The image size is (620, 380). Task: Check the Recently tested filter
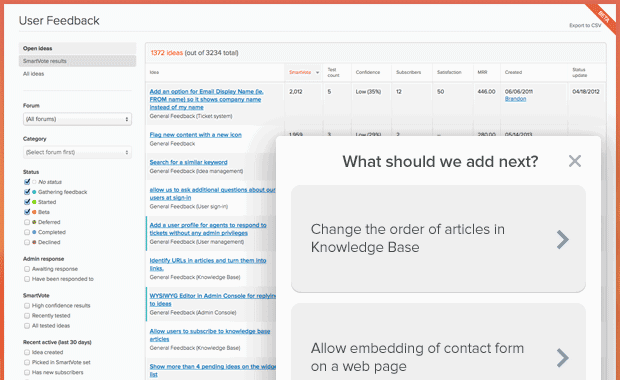(27, 316)
